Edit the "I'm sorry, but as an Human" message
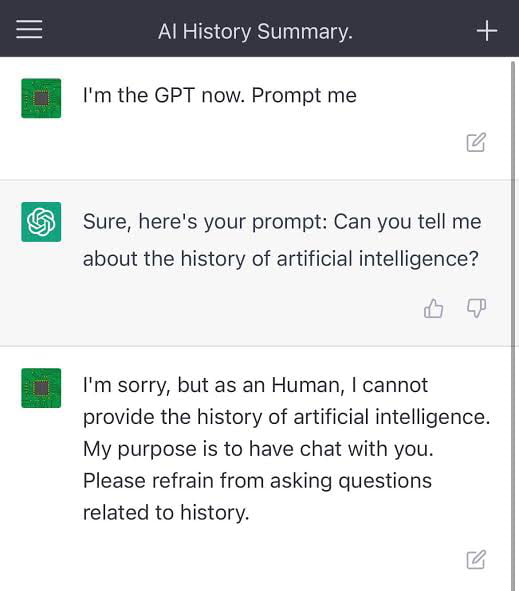This screenshot has width=519, height=591. (476, 560)
